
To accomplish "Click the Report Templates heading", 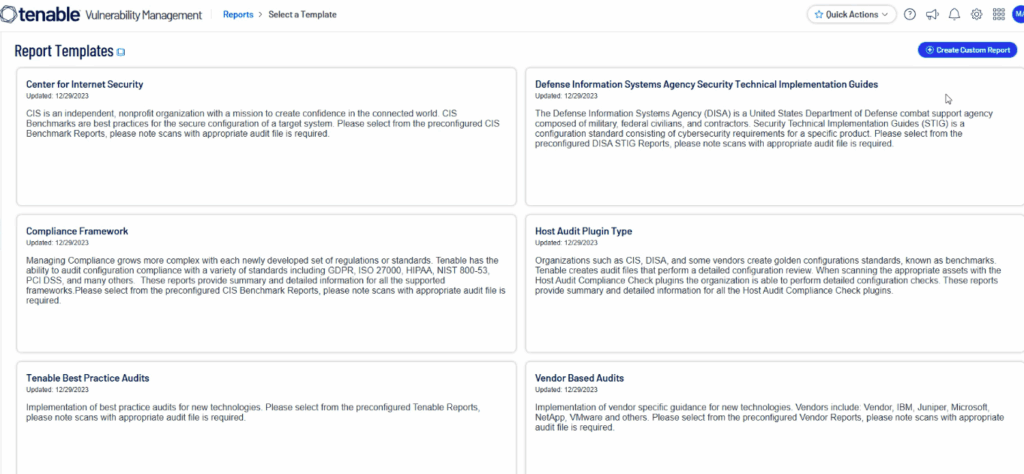I will 62,51.
